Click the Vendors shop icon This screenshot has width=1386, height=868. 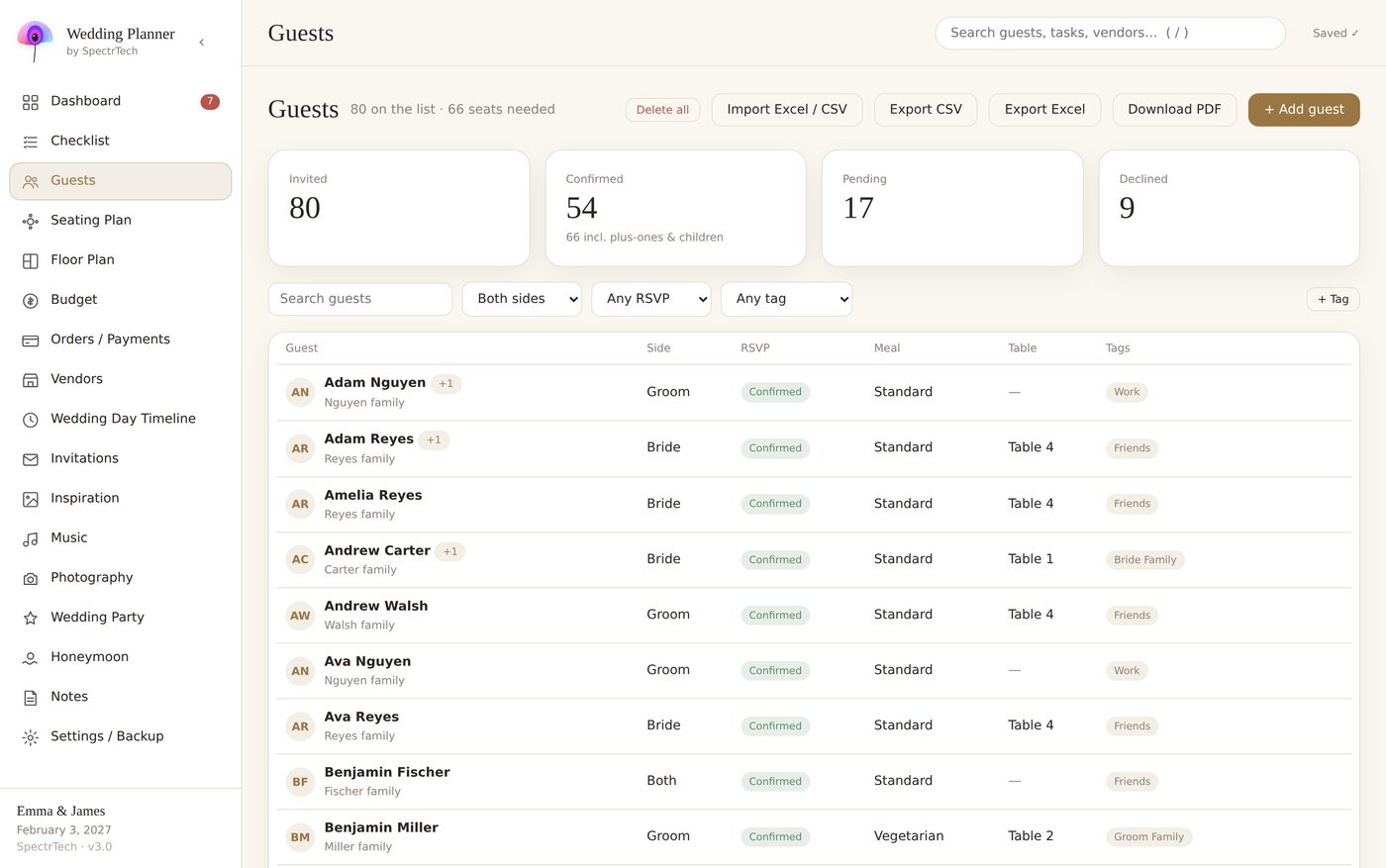pyautogui.click(x=31, y=379)
